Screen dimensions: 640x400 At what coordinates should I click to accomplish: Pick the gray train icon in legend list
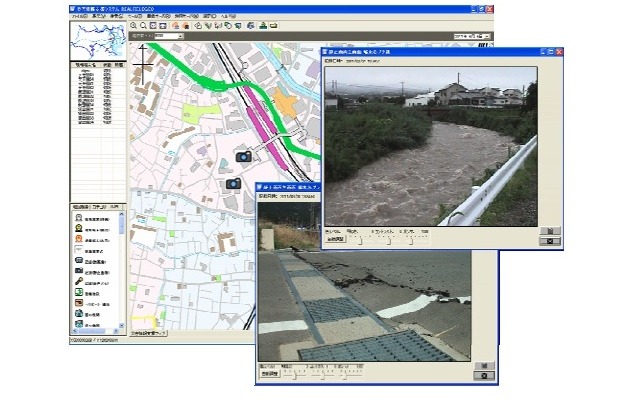tap(79, 218)
